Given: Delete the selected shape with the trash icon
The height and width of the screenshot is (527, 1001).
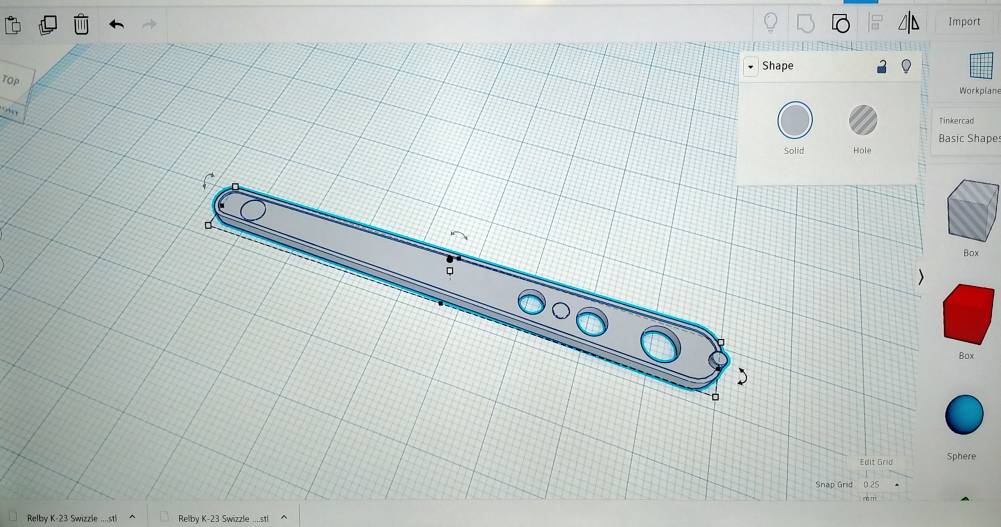Looking at the screenshot, I should (x=81, y=25).
